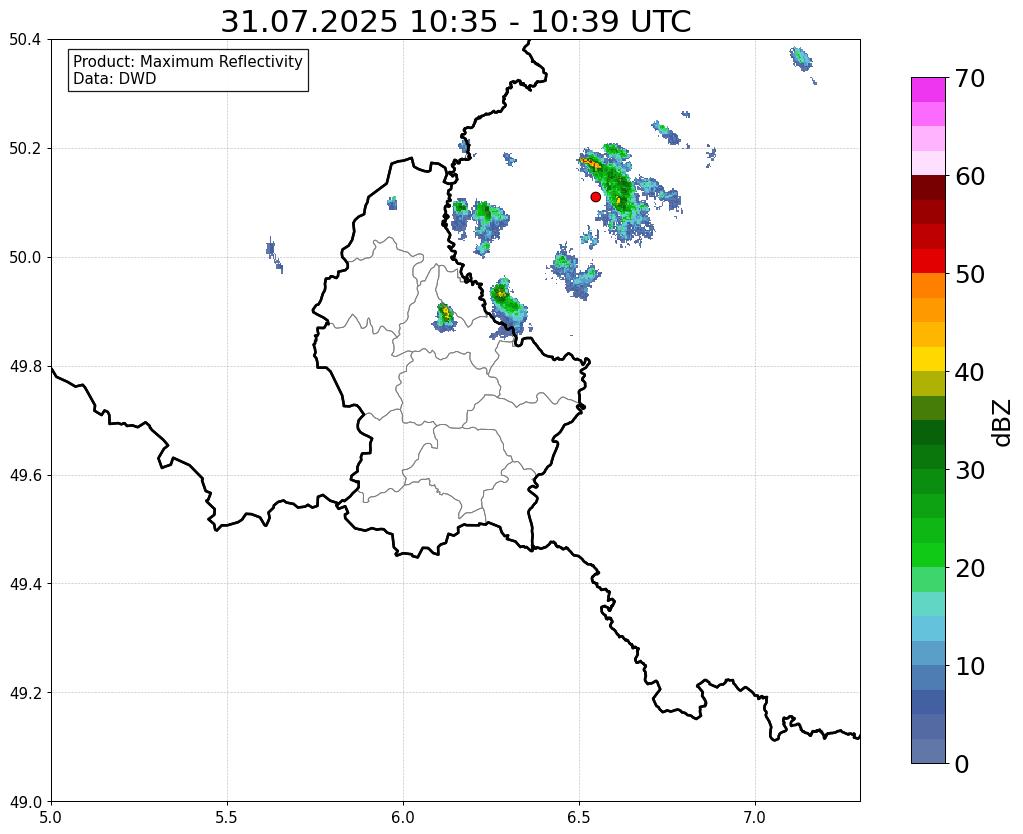Screen dimensions: 1023x834
Task: Click the dark maroon colorbar segment below 60
Action: coord(928,188)
